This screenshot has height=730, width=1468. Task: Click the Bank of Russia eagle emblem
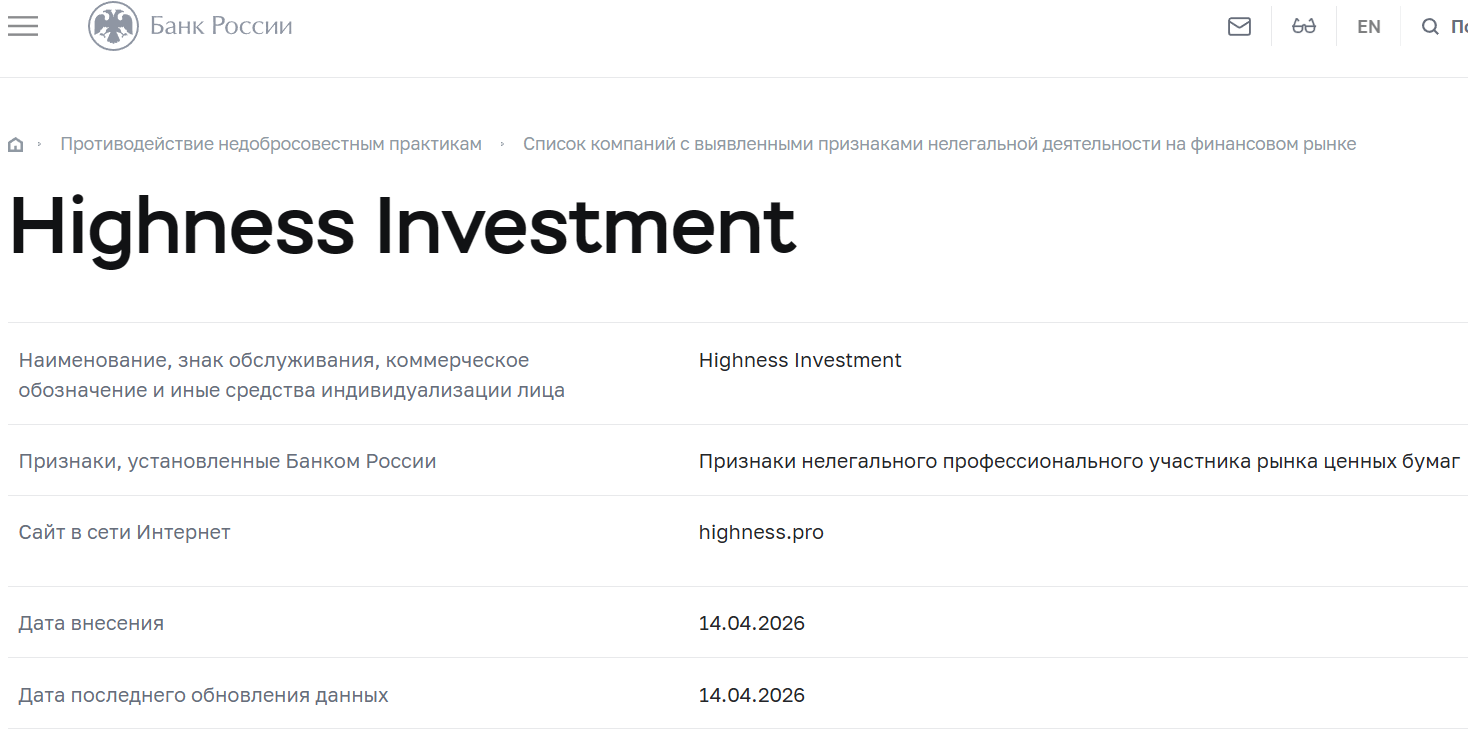pyautogui.click(x=113, y=26)
